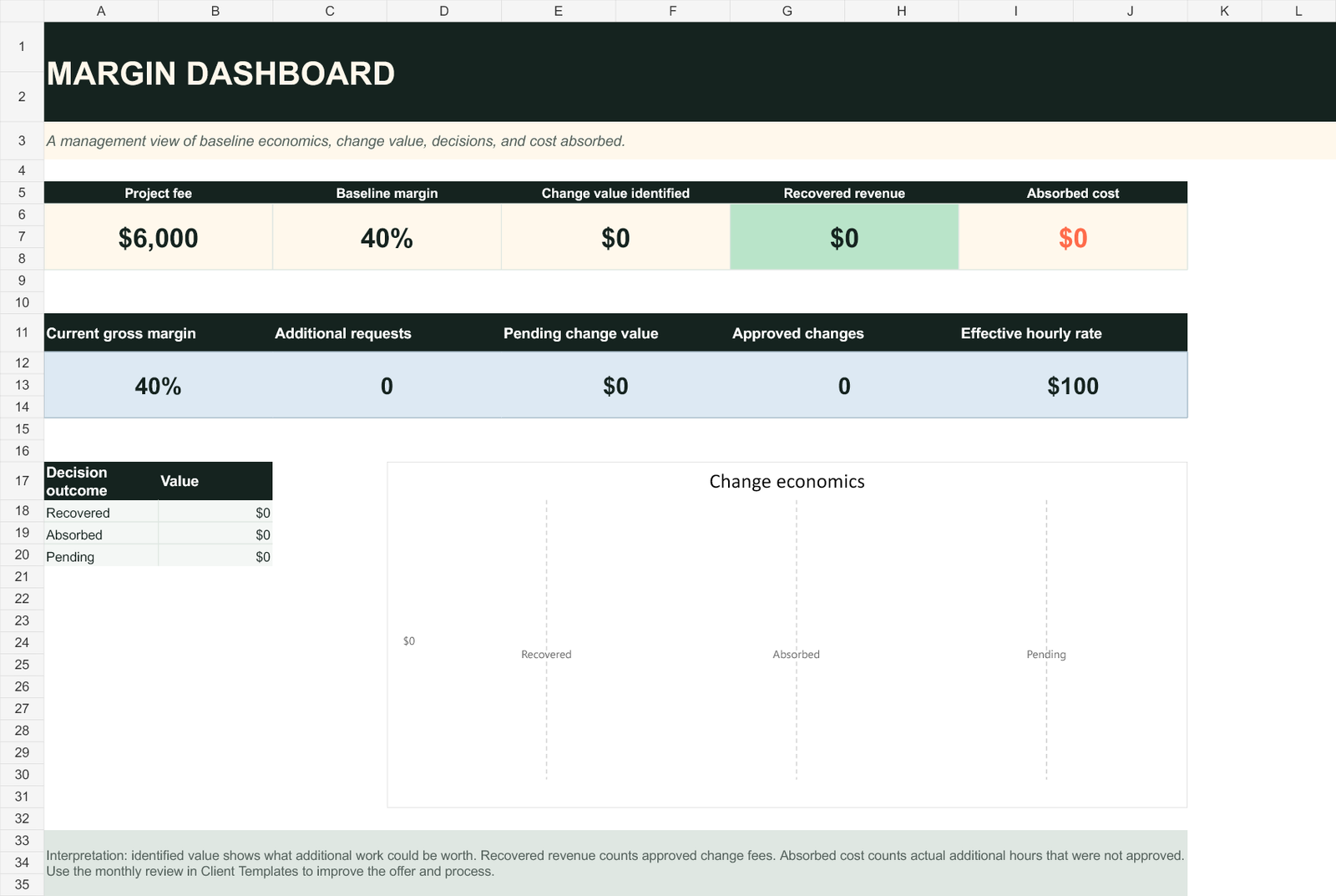Screen dimensions: 1336x896
Task: Select column H header
Action: click(x=902, y=11)
